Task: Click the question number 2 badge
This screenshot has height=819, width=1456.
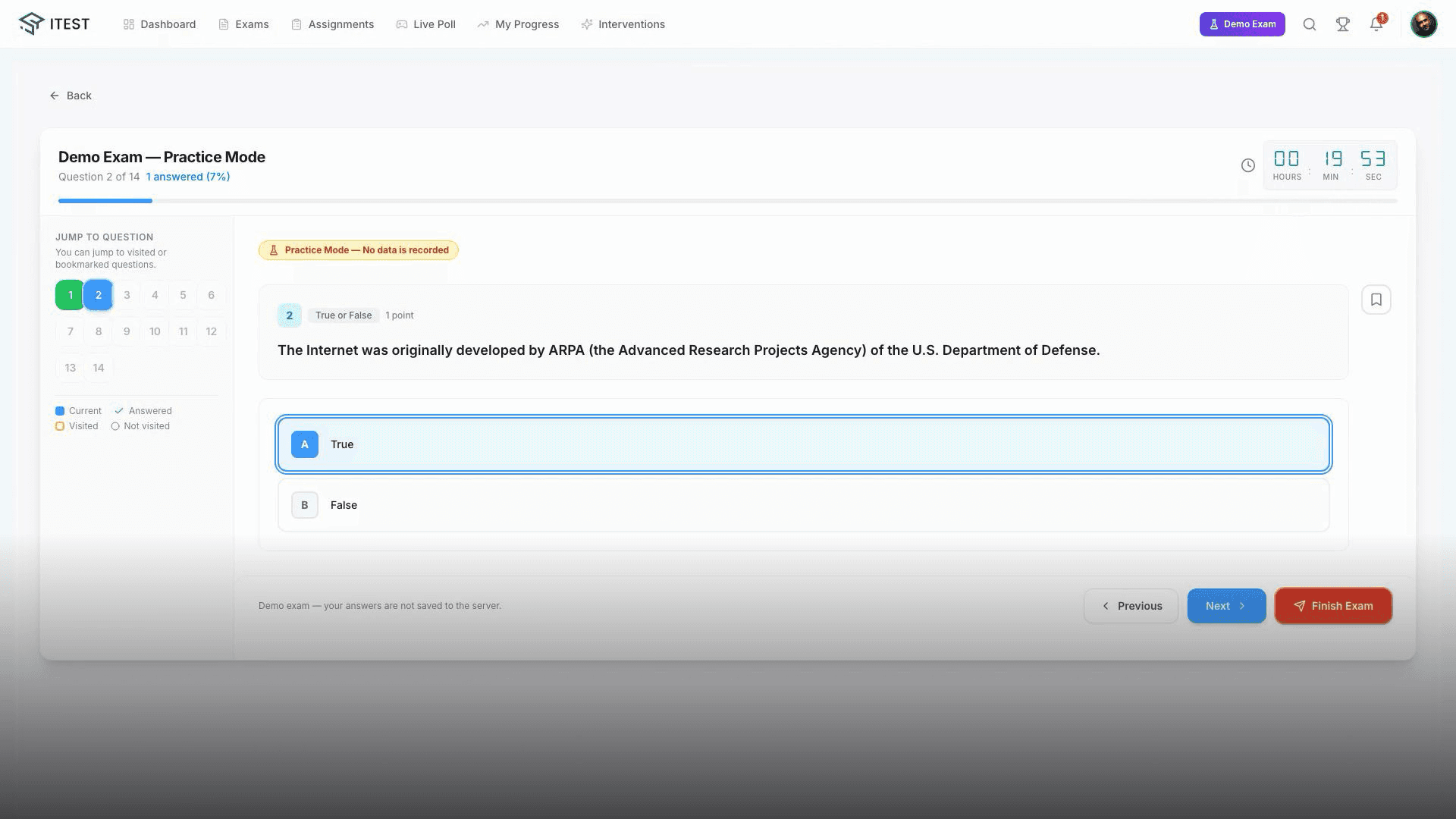Action: tap(290, 315)
